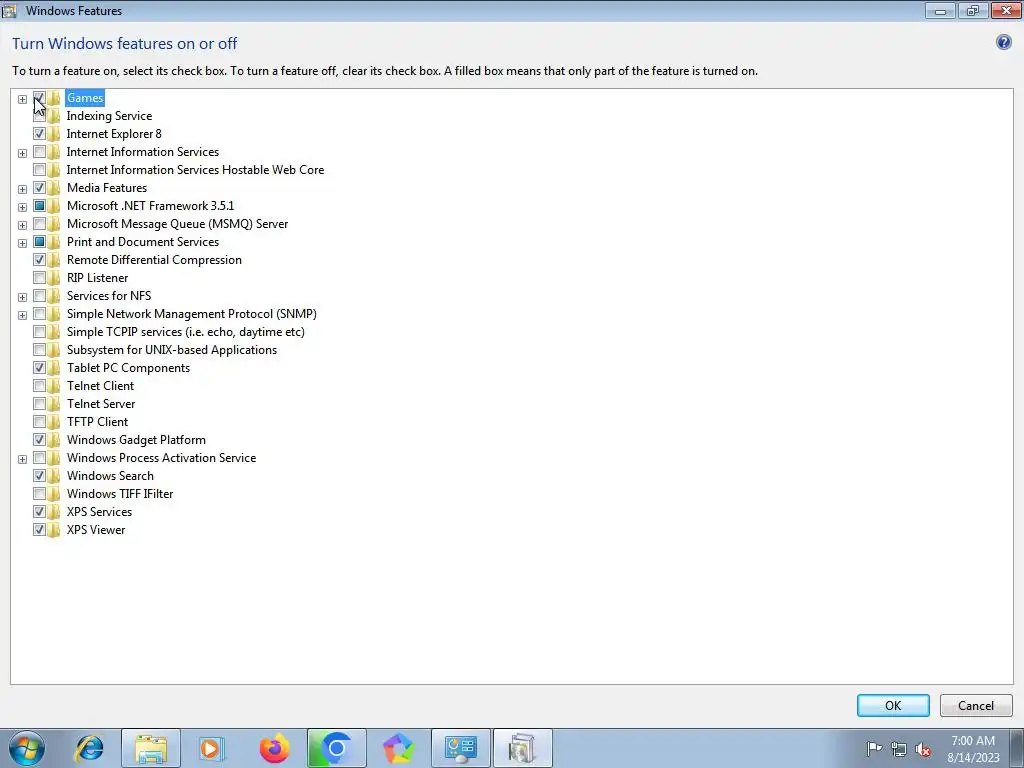This screenshot has width=1024, height=768.
Task: Open the Windows Start menu orb
Action: (x=27, y=748)
